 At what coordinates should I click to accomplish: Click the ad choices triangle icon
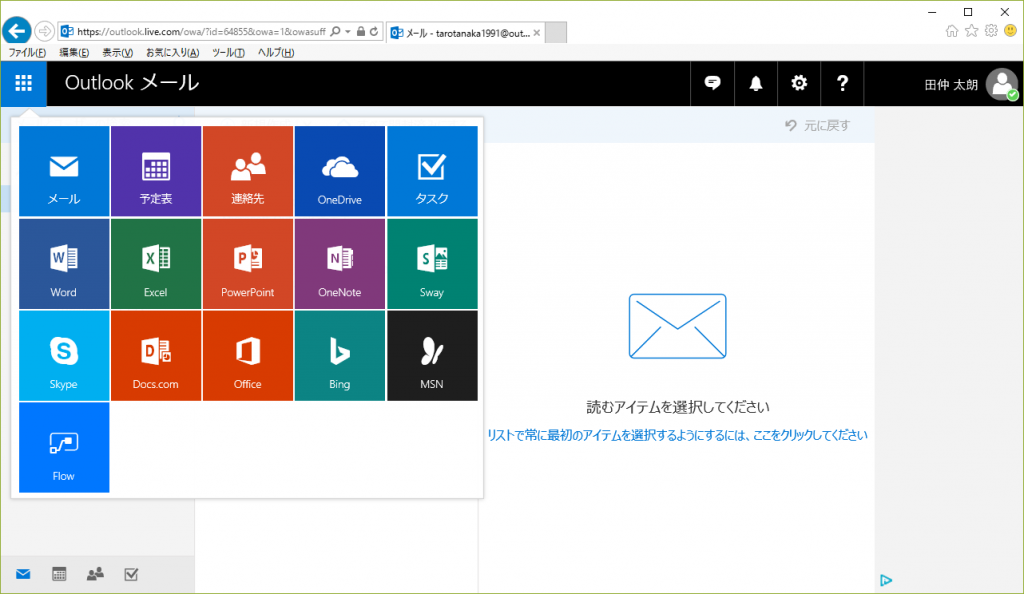886,580
